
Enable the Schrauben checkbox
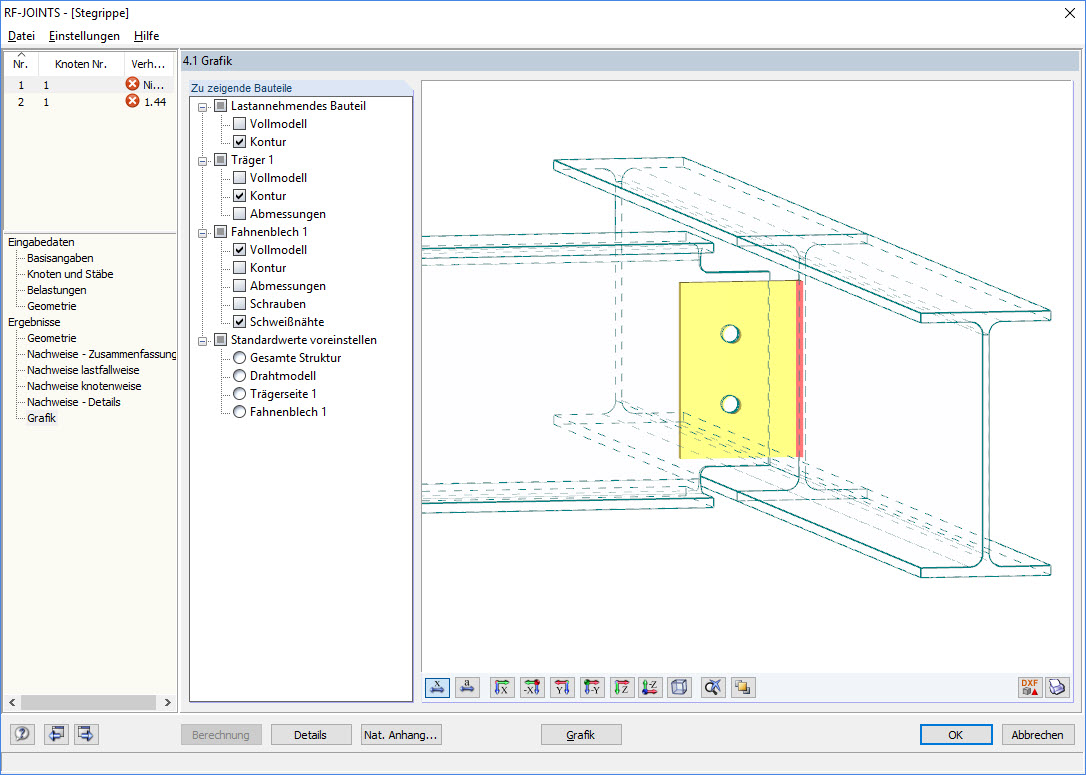pos(240,304)
